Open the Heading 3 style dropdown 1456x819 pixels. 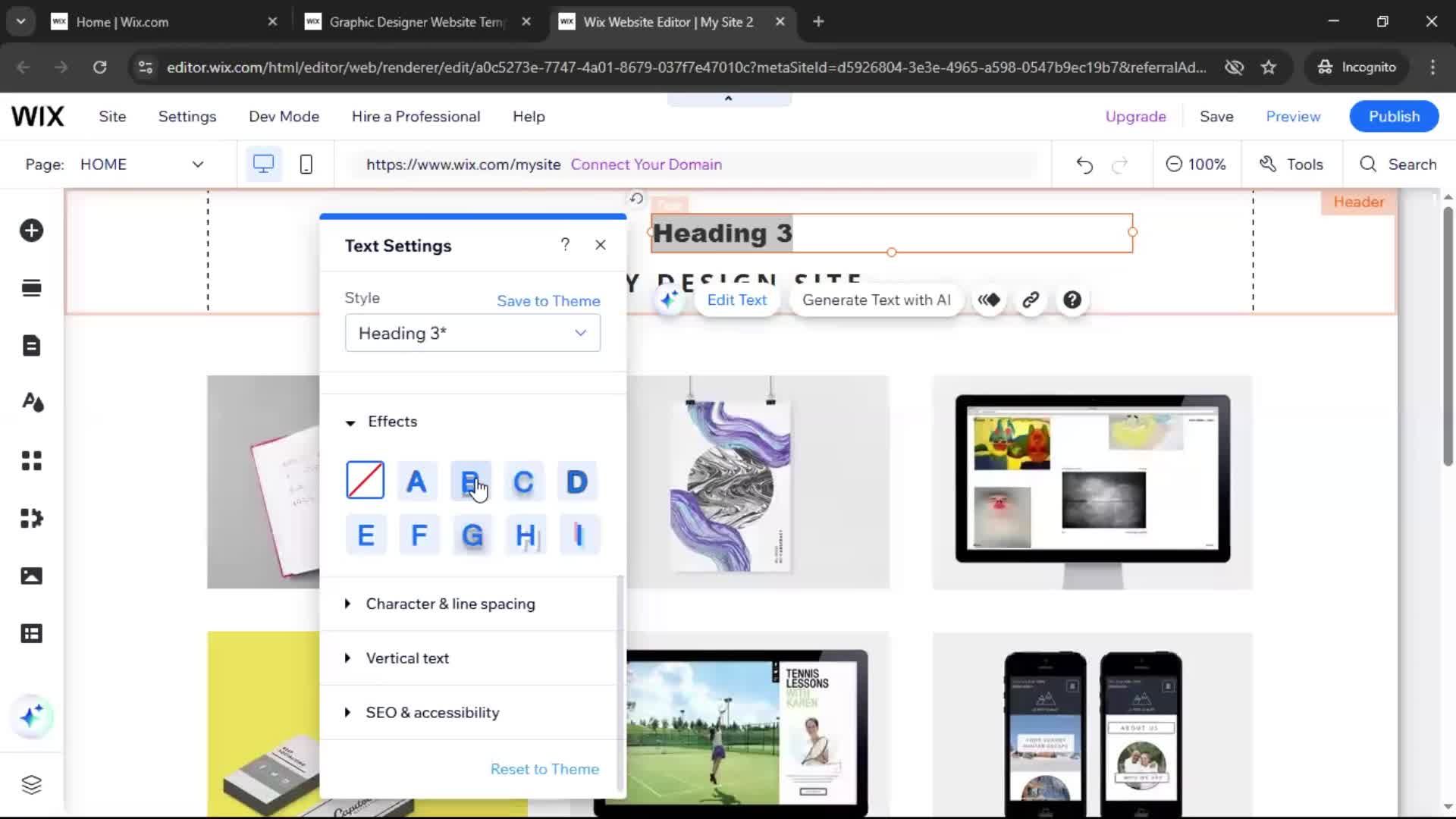(x=472, y=334)
